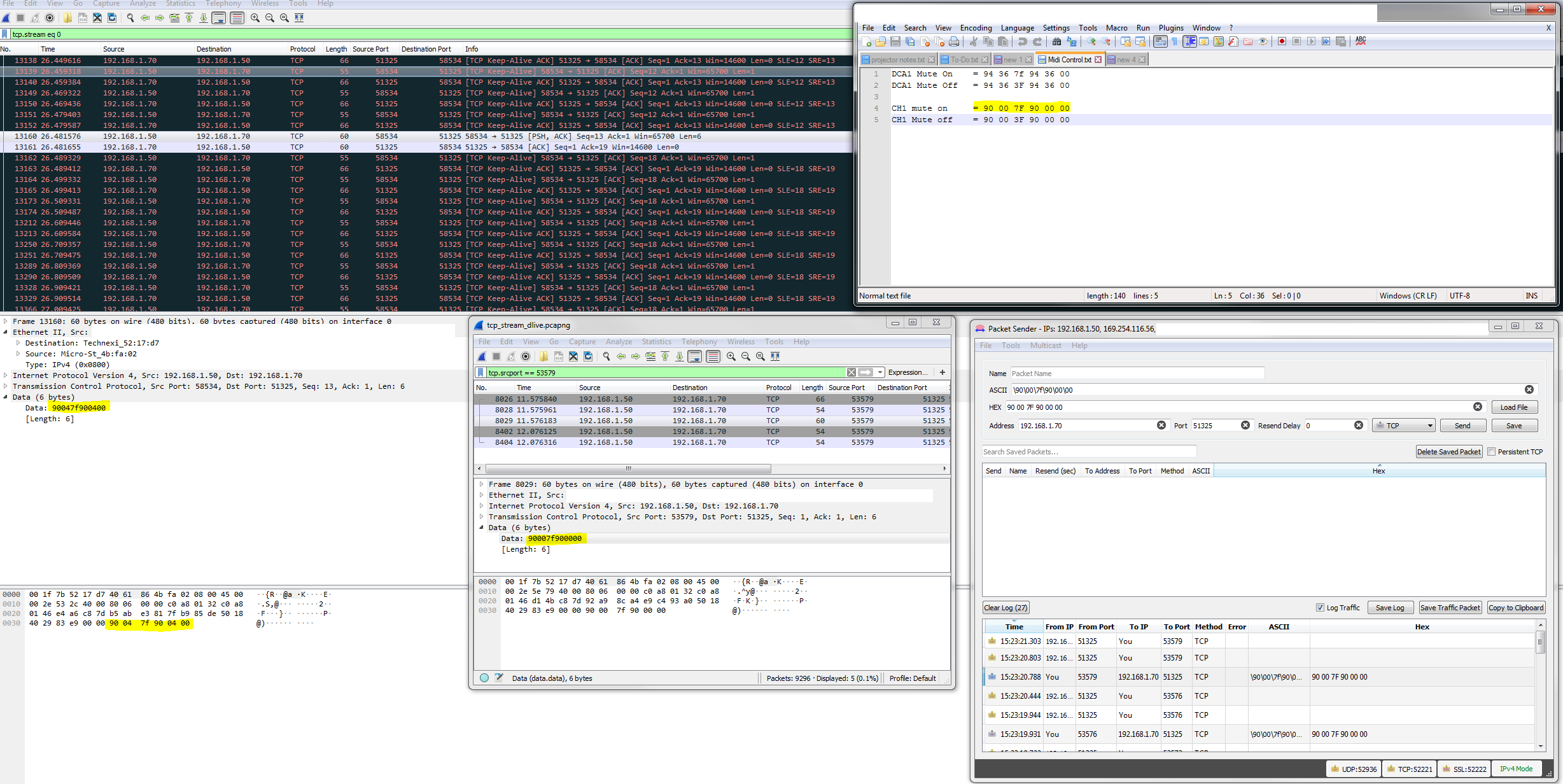Expand Transmission Control Protocol in small Wireshark window

(x=482, y=517)
